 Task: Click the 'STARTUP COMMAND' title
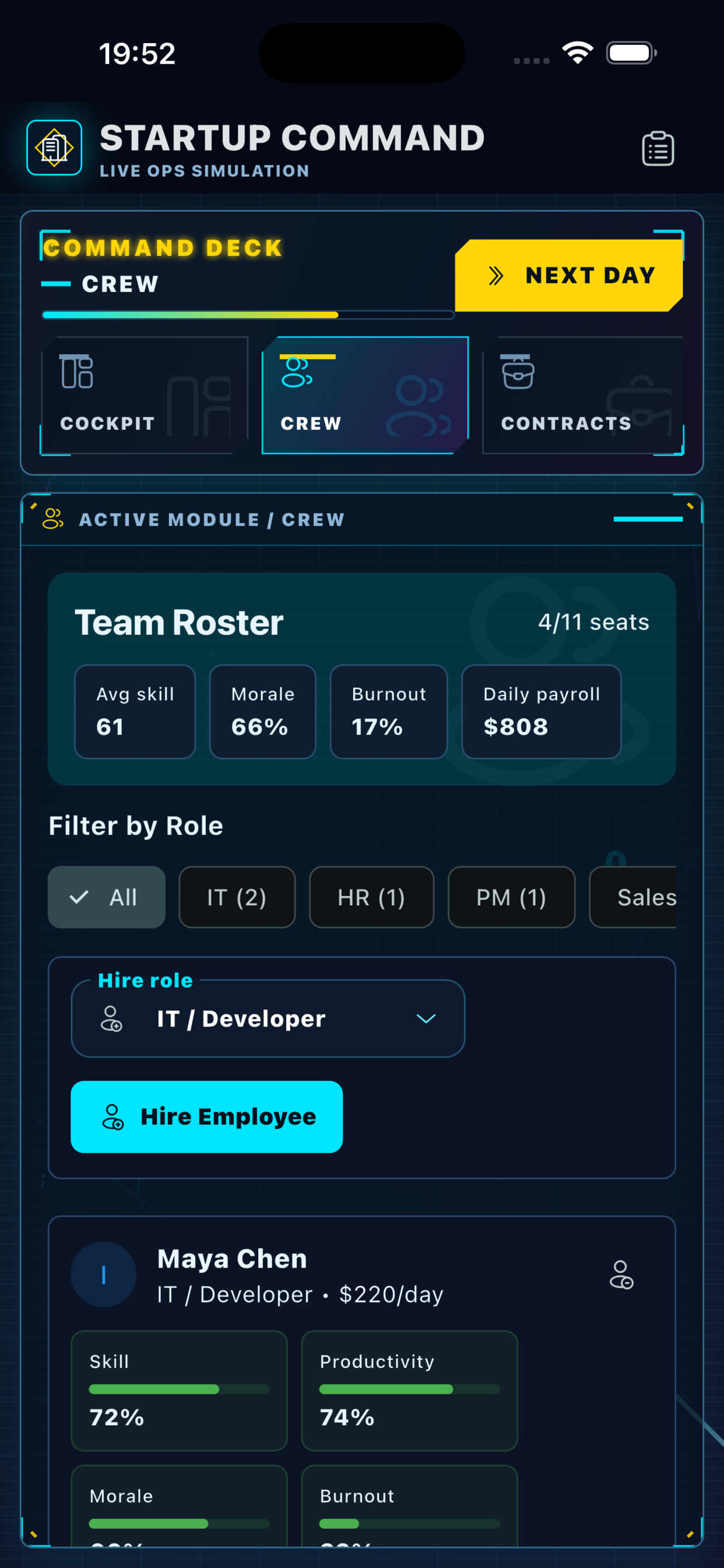point(292,138)
